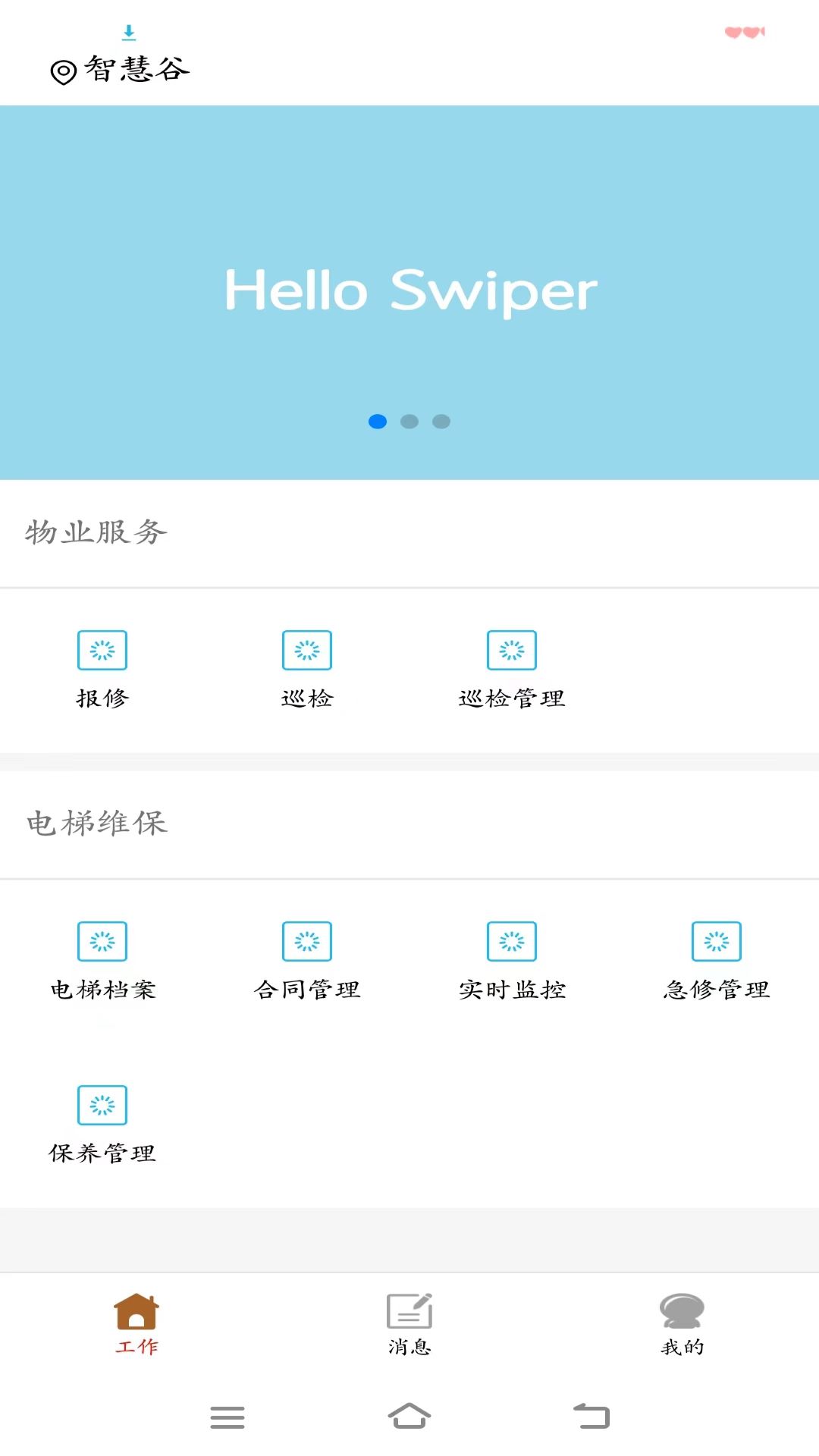The height and width of the screenshot is (1456, 819).
Task: Open the 我的 profile tab
Action: click(x=682, y=1323)
